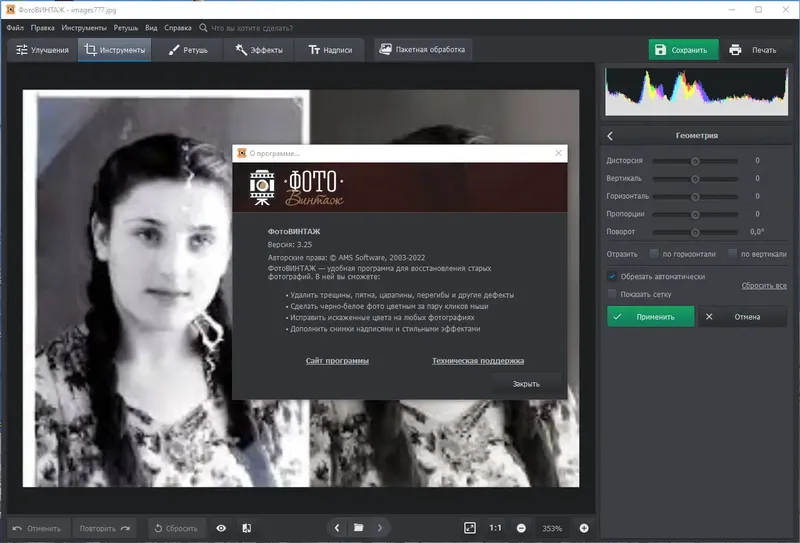Screen dimensions: 800x543
Task: Set zoom to 1:1
Action: coord(495,528)
